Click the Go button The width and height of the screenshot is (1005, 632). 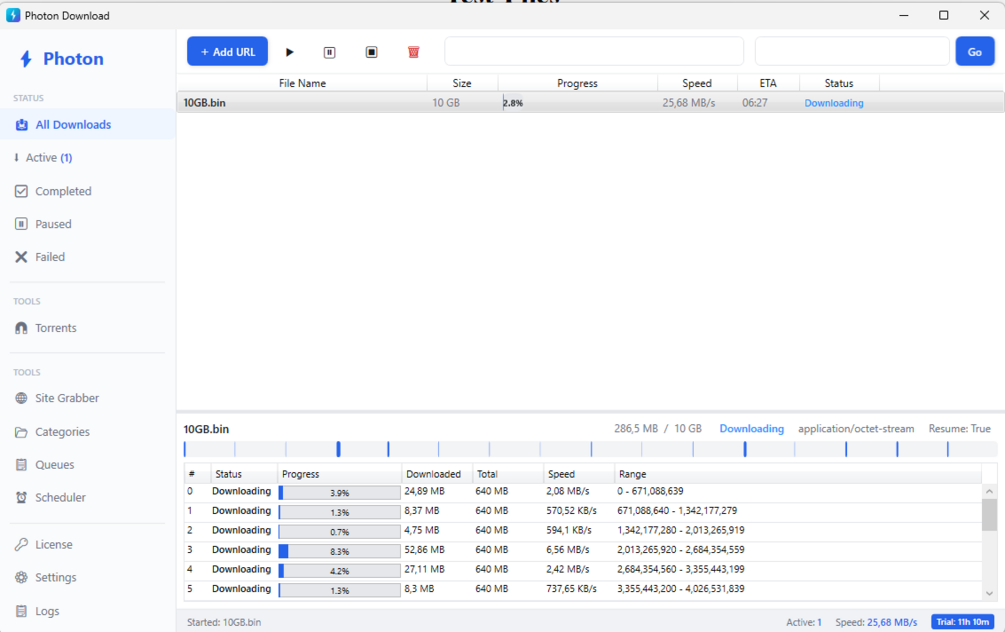tap(975, 51)
